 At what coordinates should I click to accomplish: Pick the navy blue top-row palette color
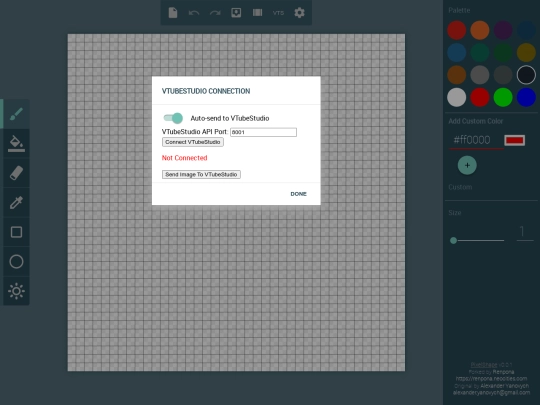point(526,30)
